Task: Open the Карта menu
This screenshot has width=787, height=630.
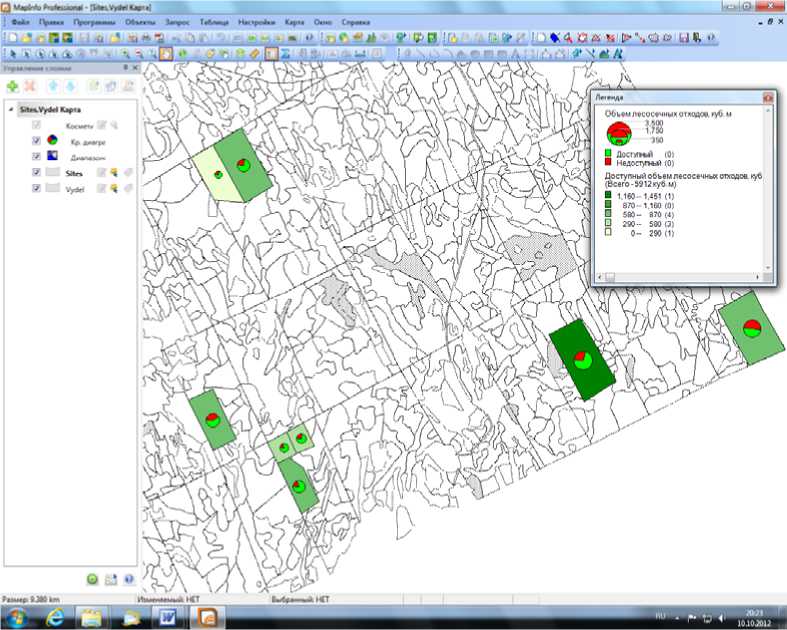Action: (x=294, y=21)
